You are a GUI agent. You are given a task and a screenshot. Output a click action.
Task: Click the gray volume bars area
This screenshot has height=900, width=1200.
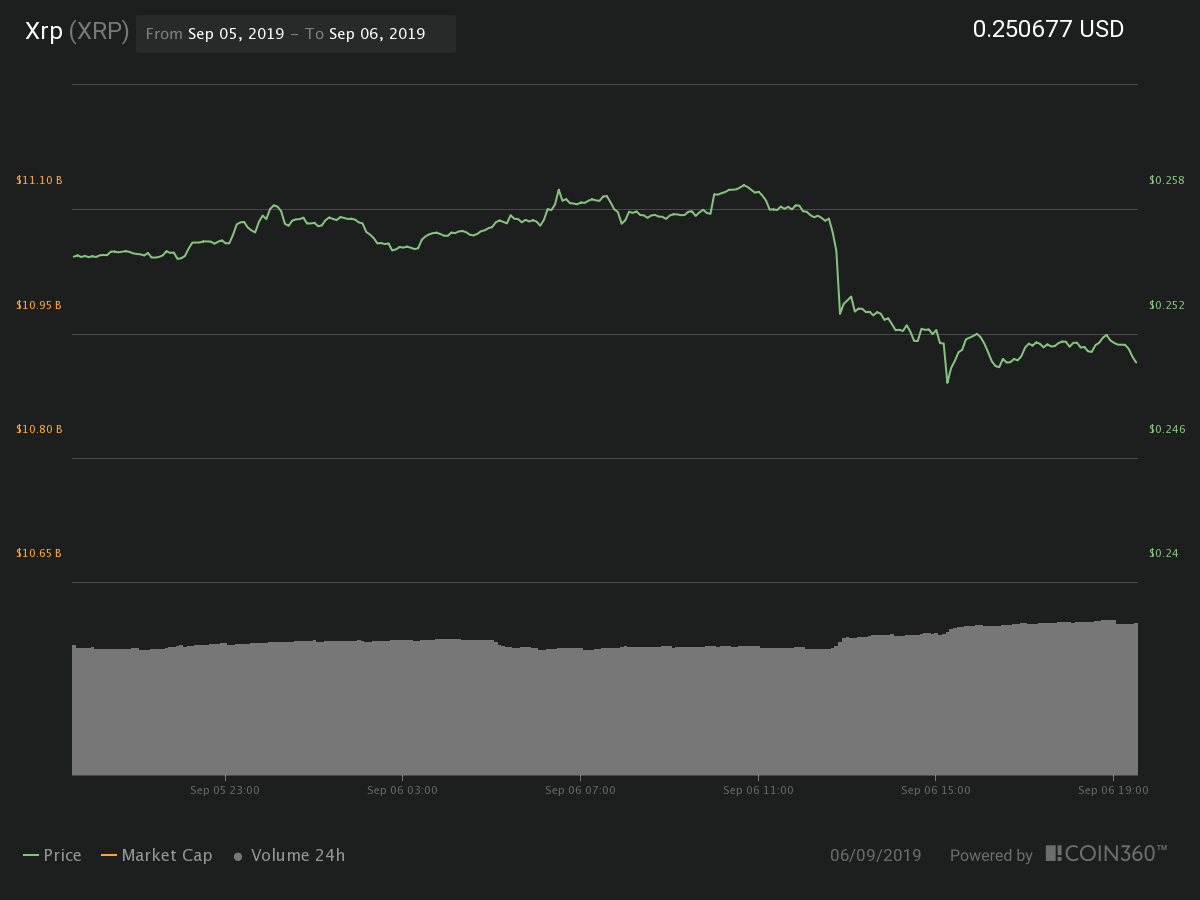pos(605,710)
